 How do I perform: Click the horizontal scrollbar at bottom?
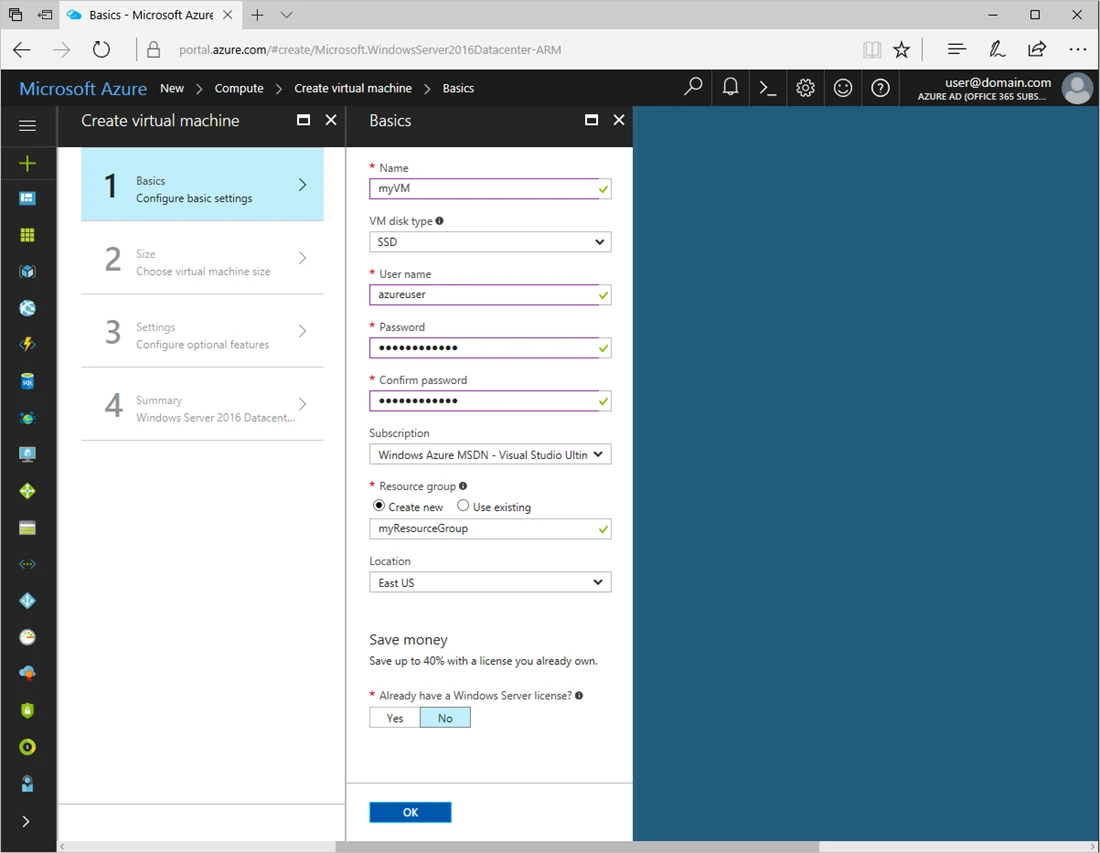pos(576,846)
